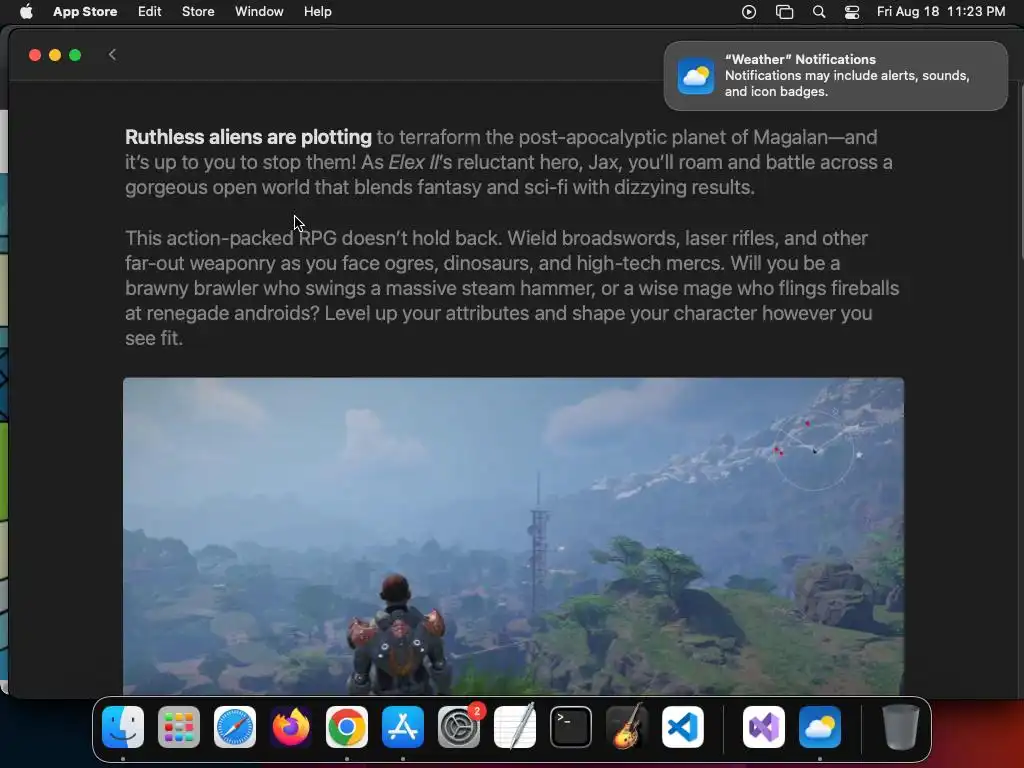Image resolution: width=1024 pixels, height=768 pixels.
Task: Go back using the chevron button
Action: pos(112,55)
